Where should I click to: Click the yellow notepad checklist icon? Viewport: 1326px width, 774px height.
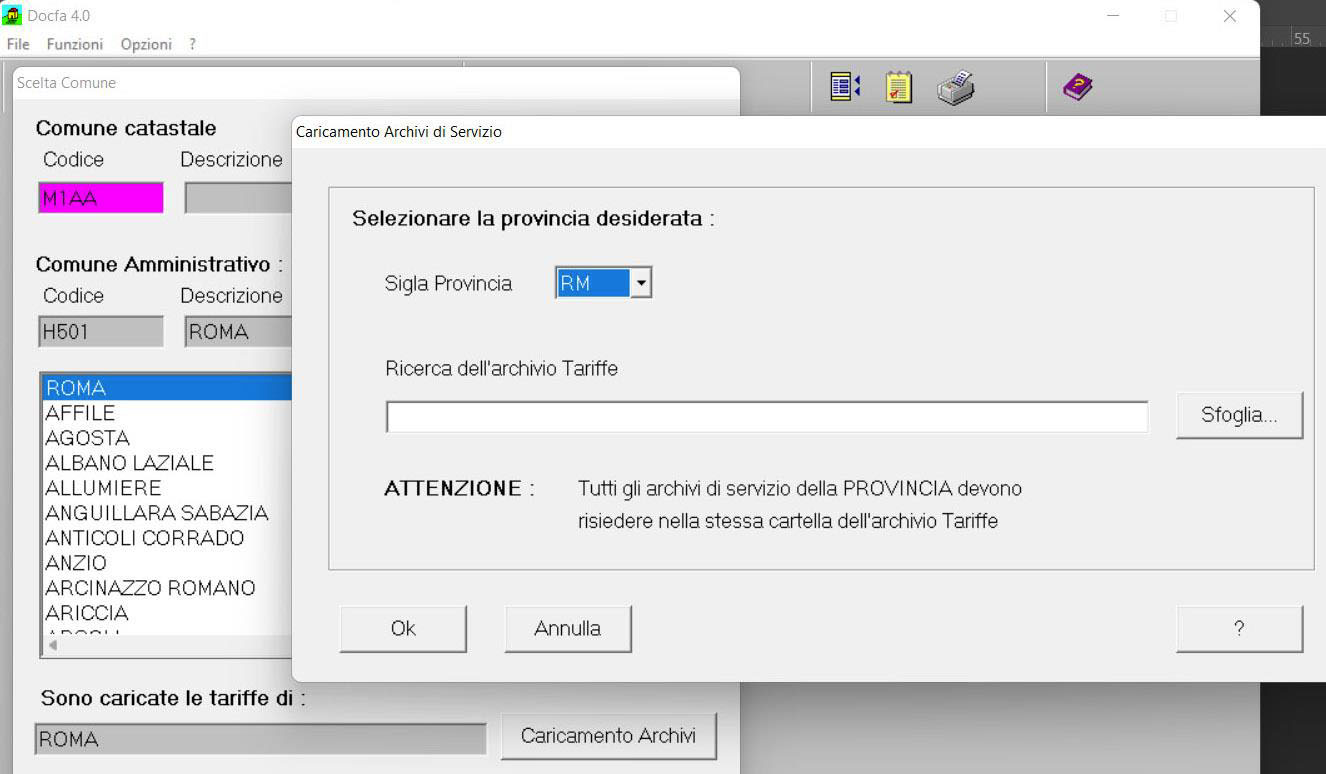click(x=899, y=88)
